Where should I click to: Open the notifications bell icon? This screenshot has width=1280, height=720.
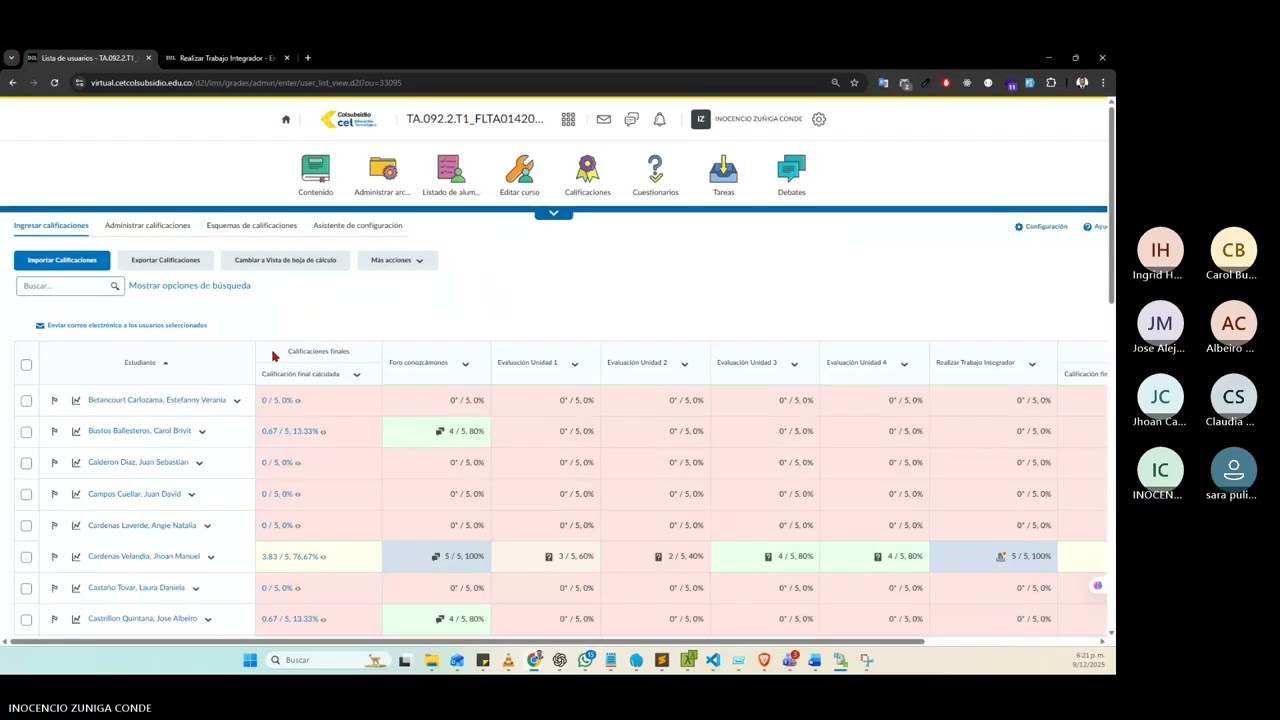[659, 119]
